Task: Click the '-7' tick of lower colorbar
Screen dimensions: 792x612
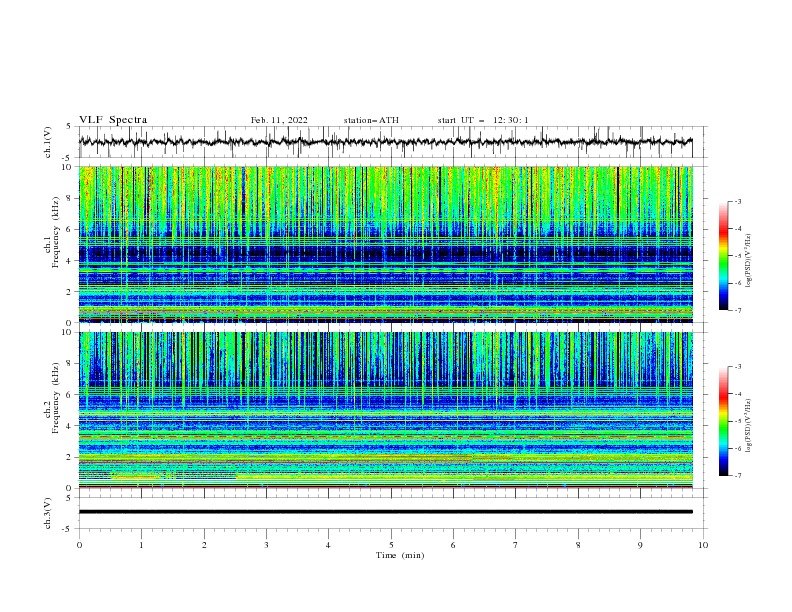Action: [737, 476]
